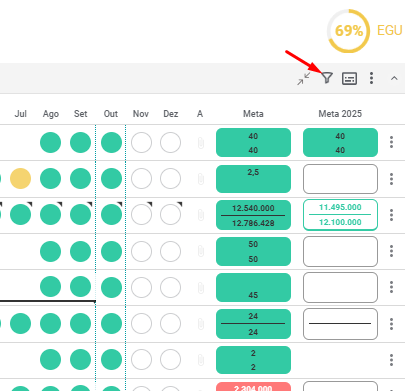Click the Out month column header

111,114
